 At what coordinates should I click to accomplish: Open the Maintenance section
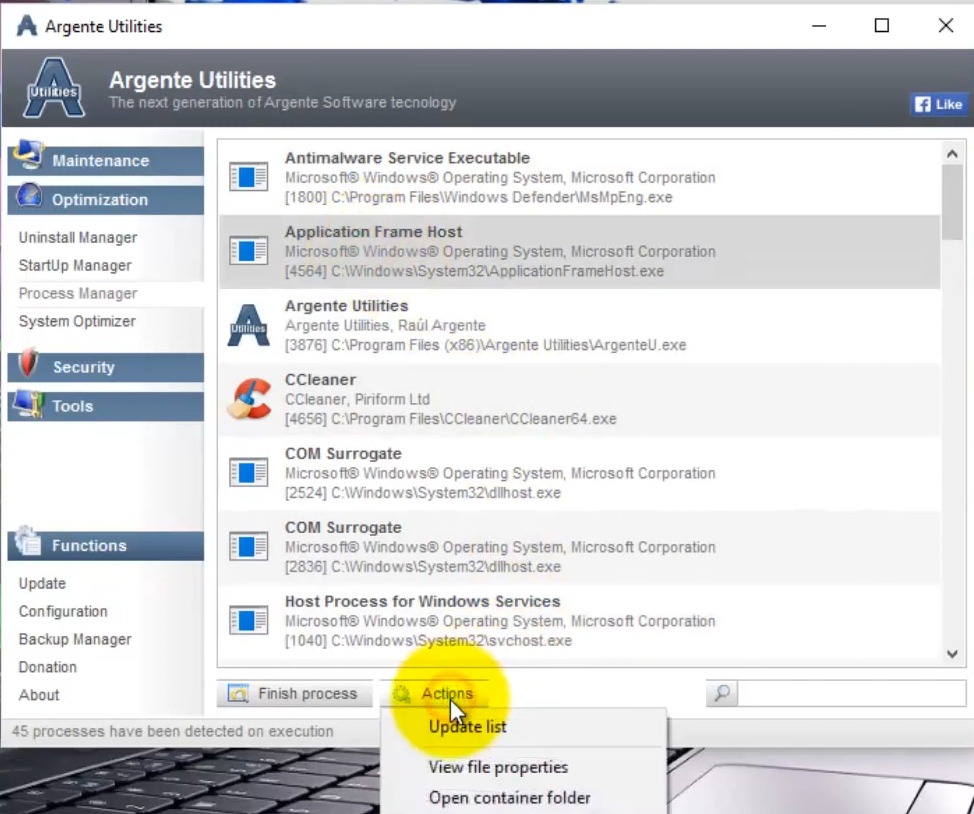pyautogui.click(x=106, y=161)
